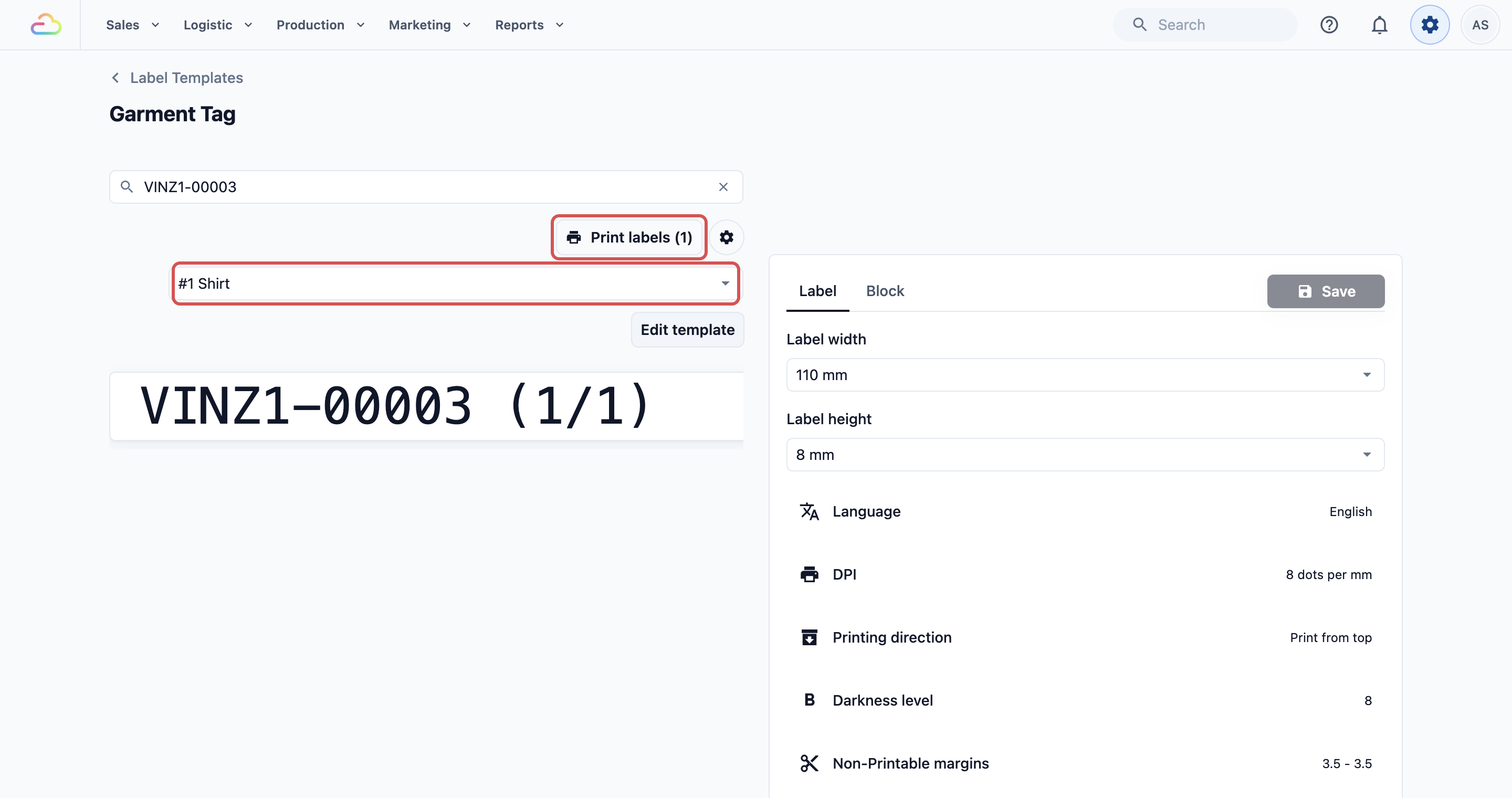Switch to the Block tab
The width and height of the screenshot is (1512, 798).
[885, 291]
